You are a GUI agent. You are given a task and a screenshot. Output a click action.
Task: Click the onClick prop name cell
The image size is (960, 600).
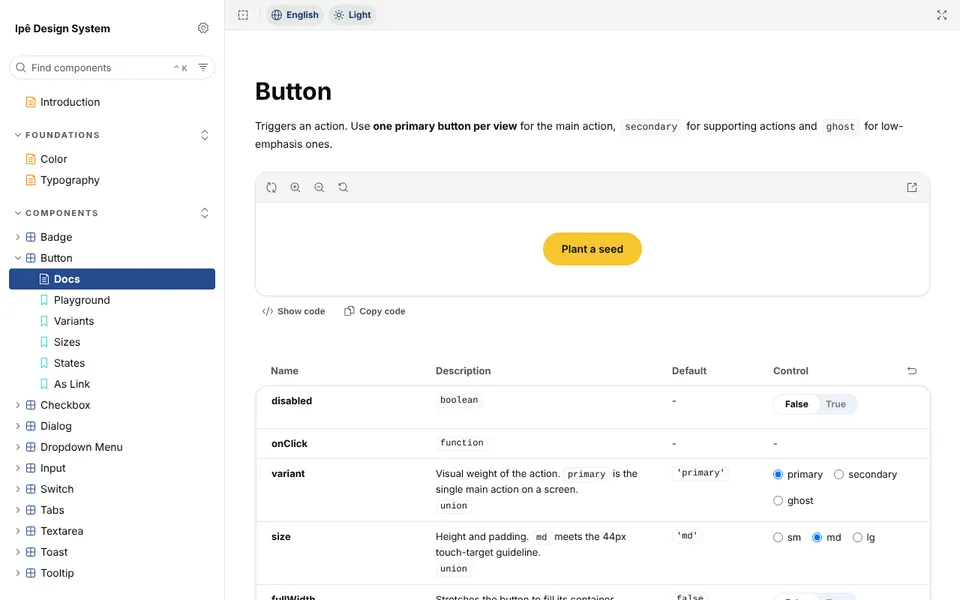coord(289,443)
